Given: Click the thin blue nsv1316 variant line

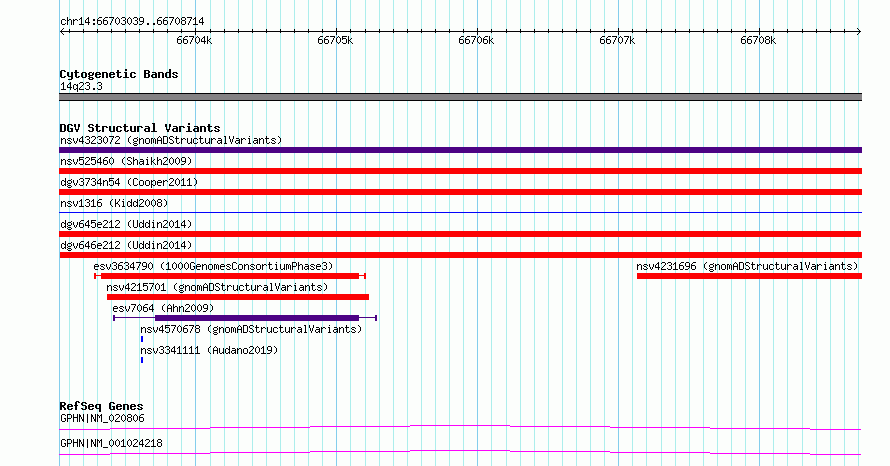Looking at the screenshot, I should tap(460, 212).
